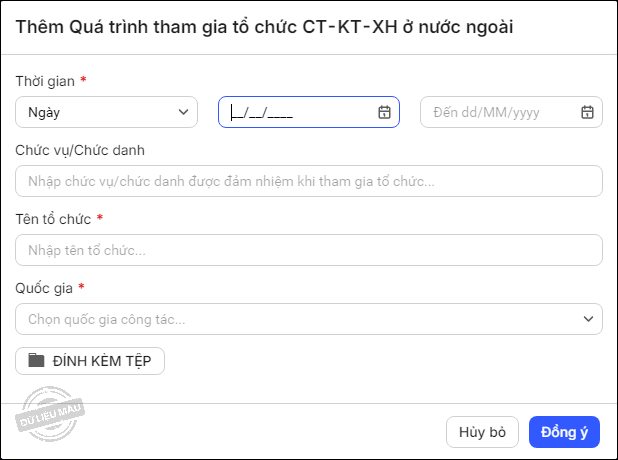Click the Chức vụ/Chức danh text box

(309, 181)
